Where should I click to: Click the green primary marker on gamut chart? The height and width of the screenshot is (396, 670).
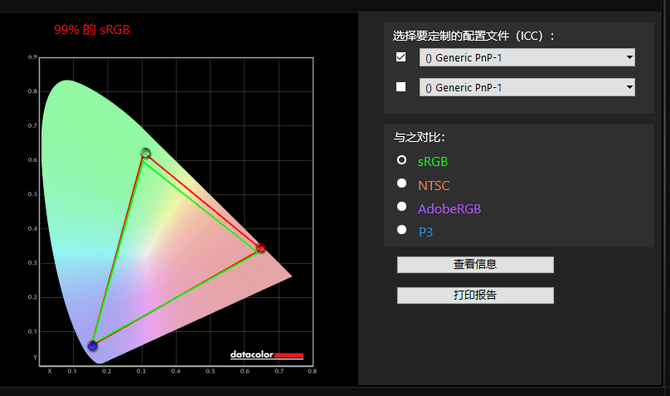146,153
